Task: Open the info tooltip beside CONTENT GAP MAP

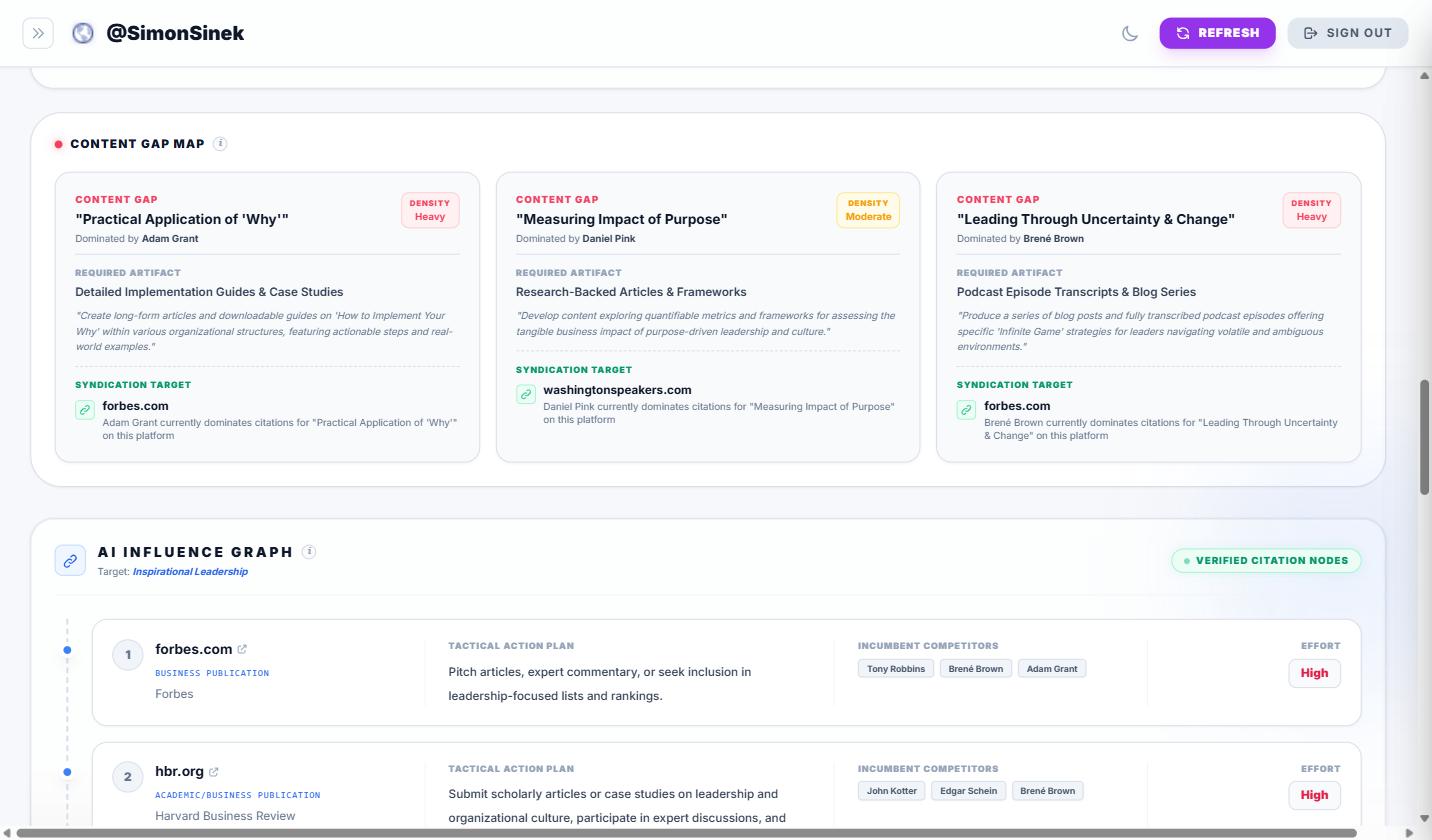Action: click(219, 143)
